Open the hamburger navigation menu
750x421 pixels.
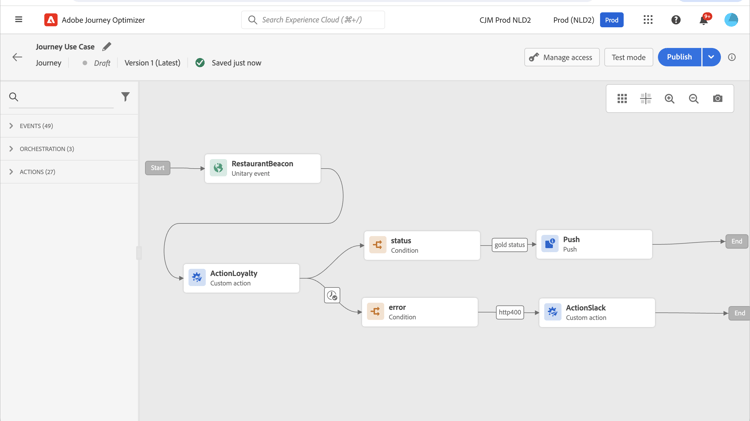(18, 20)
